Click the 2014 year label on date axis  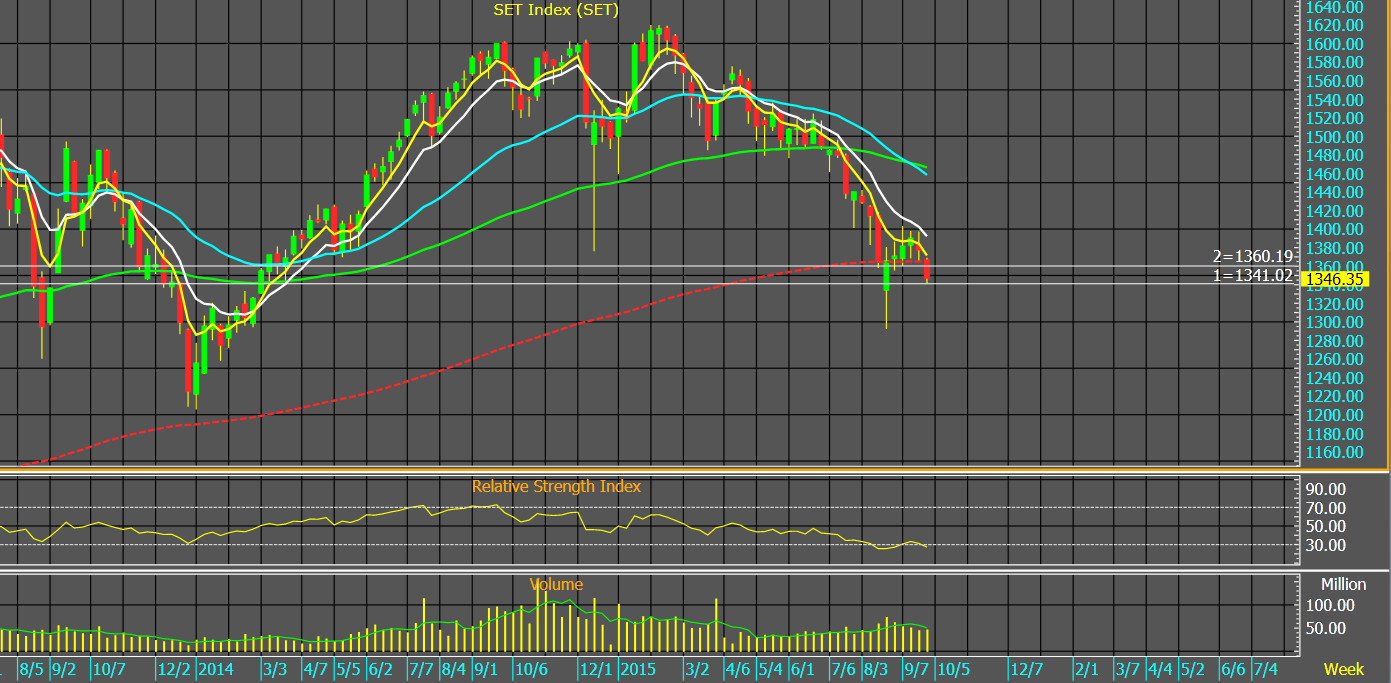coord(215,668)
